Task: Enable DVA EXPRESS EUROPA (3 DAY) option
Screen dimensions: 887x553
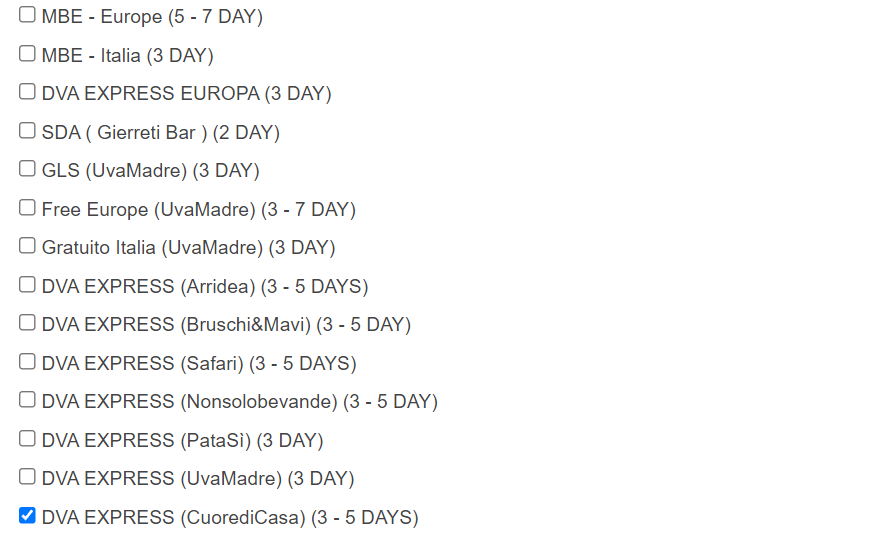Action: [27, 92]
